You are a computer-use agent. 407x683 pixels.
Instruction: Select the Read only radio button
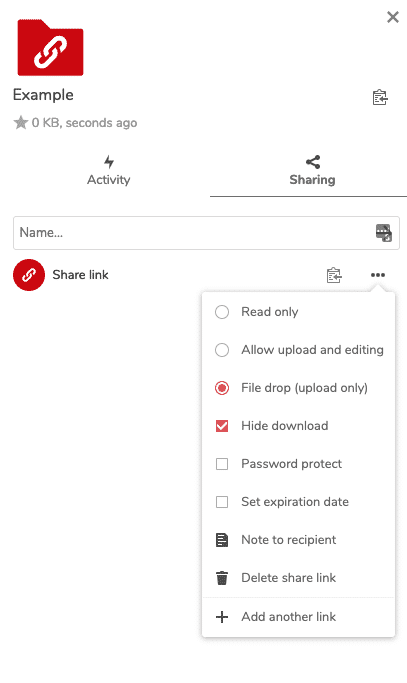click(222, 312)
